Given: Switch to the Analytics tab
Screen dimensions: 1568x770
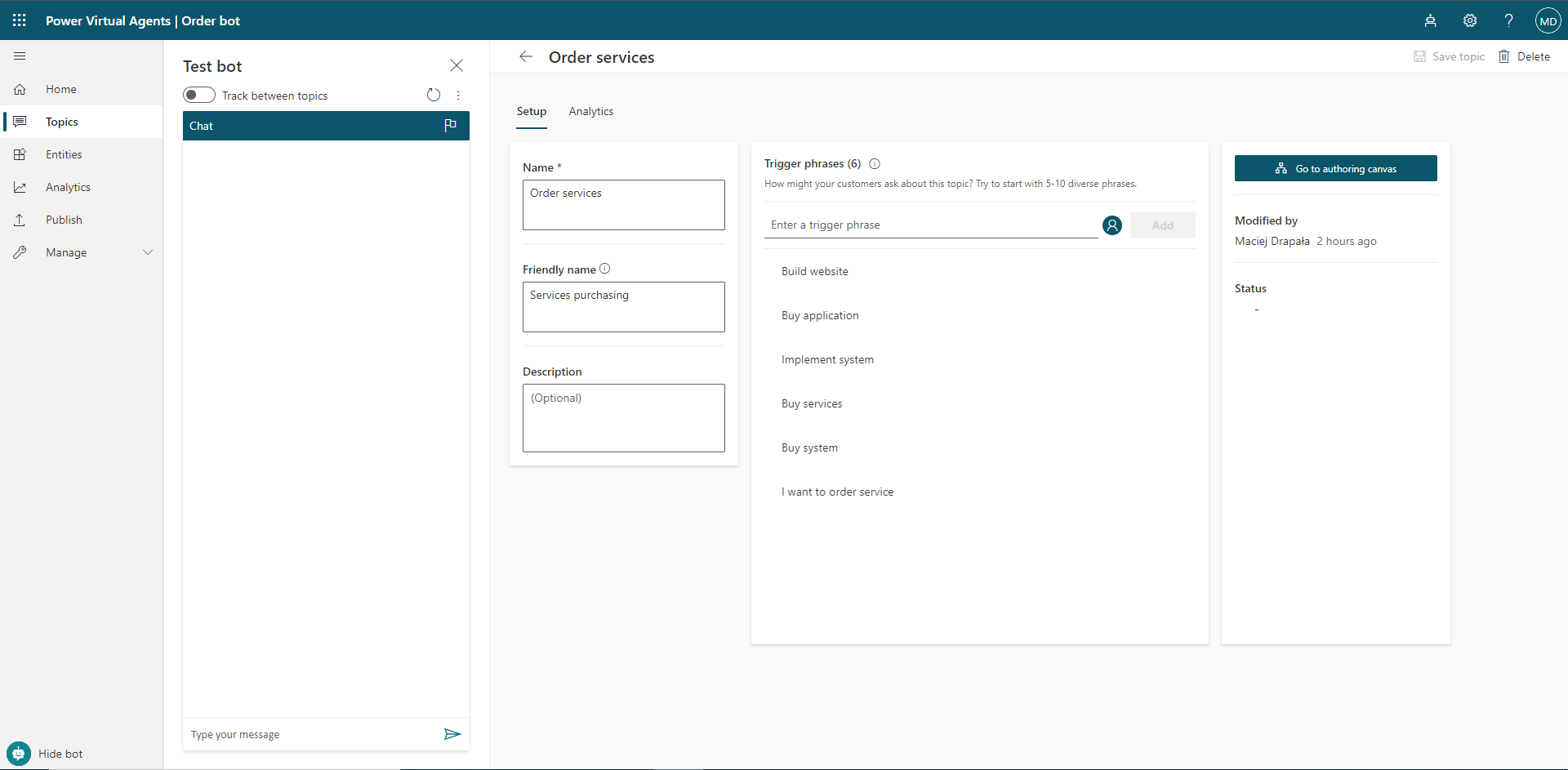Looking at the screenshot, I should [590, 111].
